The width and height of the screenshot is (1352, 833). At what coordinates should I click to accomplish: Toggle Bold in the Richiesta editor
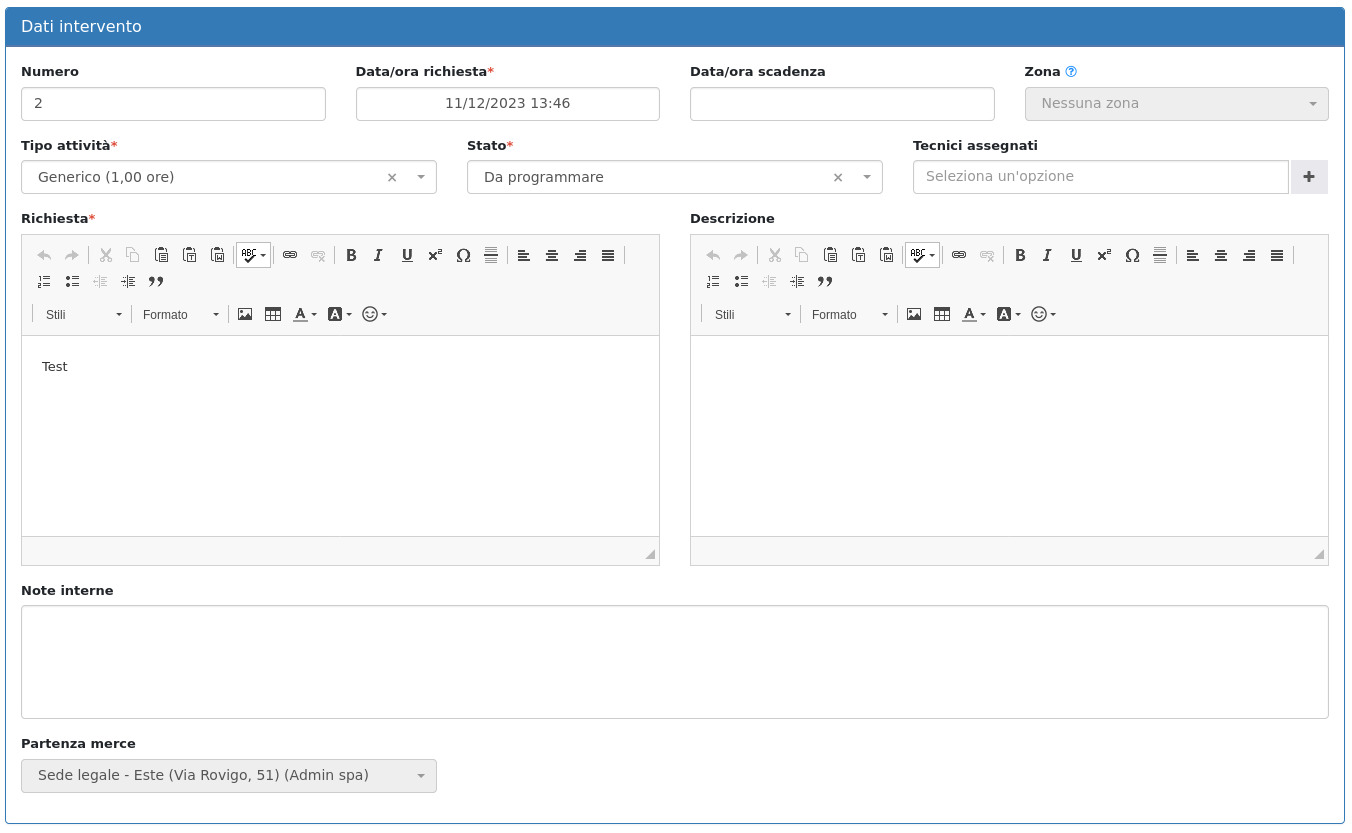coord(351,255)
